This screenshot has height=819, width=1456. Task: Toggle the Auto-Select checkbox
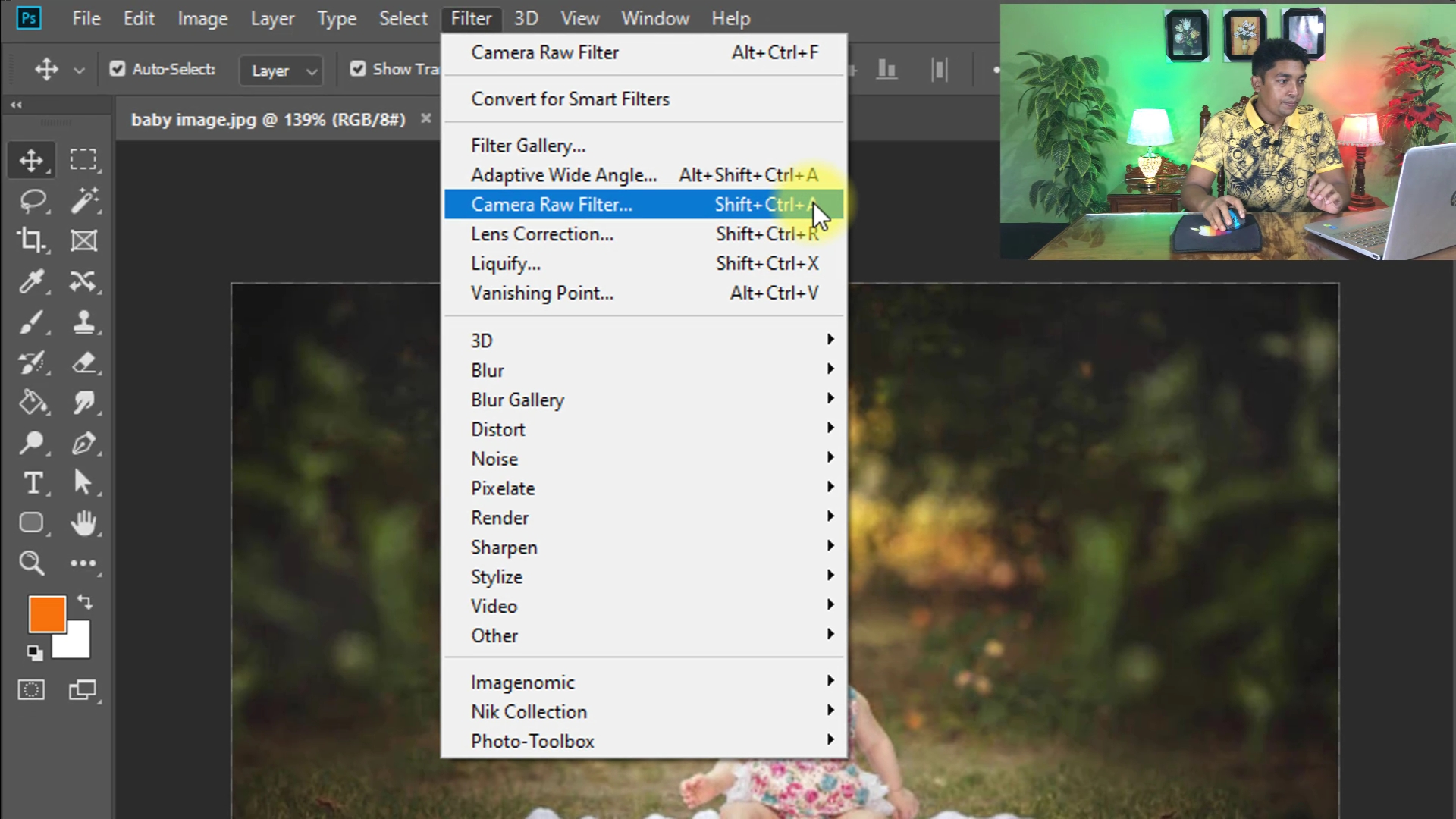click(118, 69)
